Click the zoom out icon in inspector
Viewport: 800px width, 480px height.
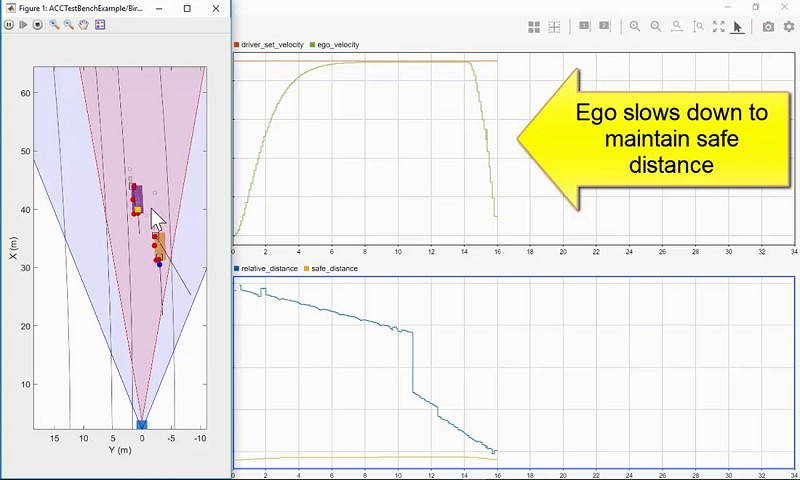(x=656, y=27)
